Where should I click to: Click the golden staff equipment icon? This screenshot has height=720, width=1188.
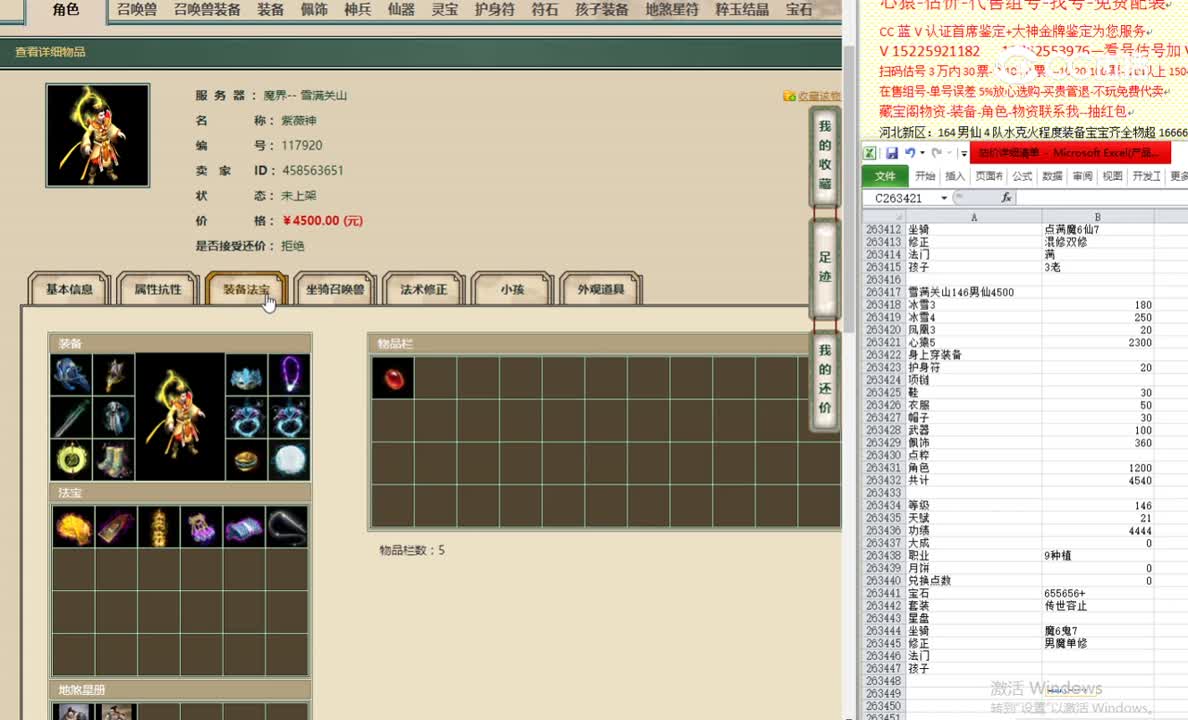click(x=114, y=374)
